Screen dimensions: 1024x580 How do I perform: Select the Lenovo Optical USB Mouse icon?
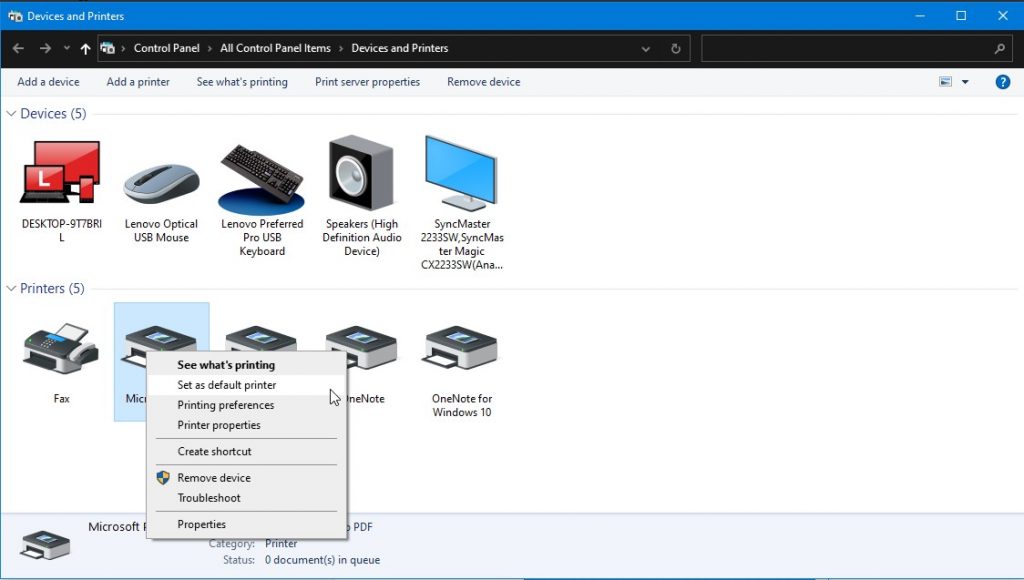click(161, 184)
